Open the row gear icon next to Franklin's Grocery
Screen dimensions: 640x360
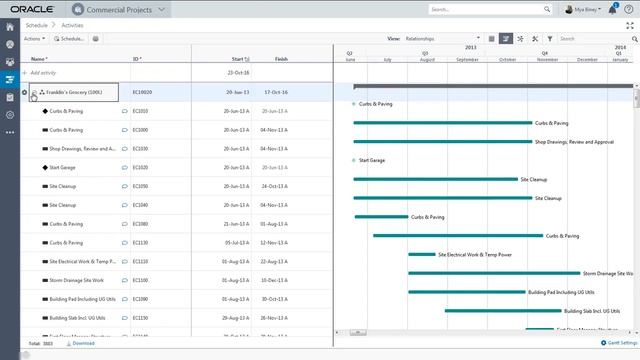(x=24, y=92)
